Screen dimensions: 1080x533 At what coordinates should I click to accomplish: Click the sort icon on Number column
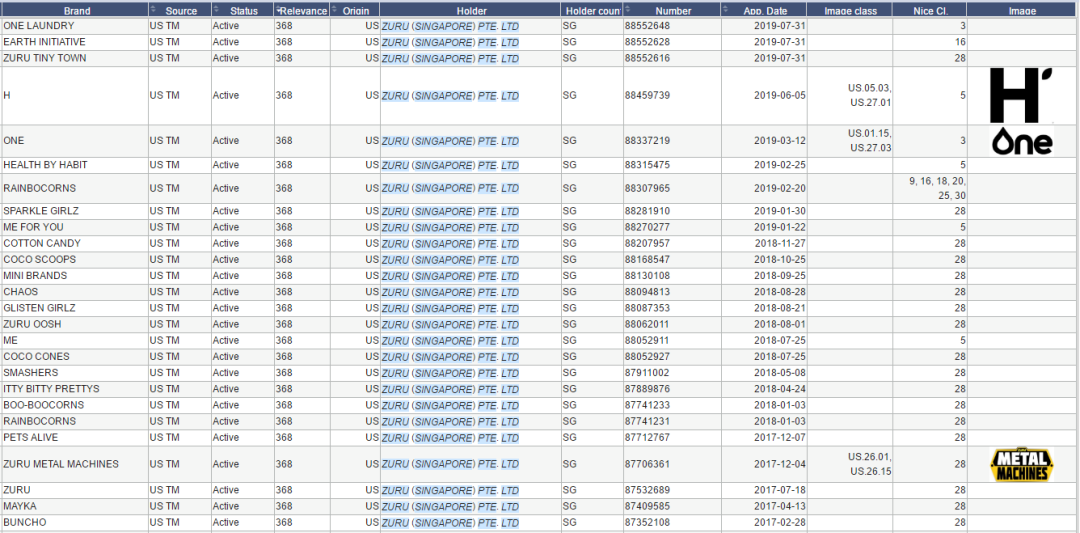point(628,10)
